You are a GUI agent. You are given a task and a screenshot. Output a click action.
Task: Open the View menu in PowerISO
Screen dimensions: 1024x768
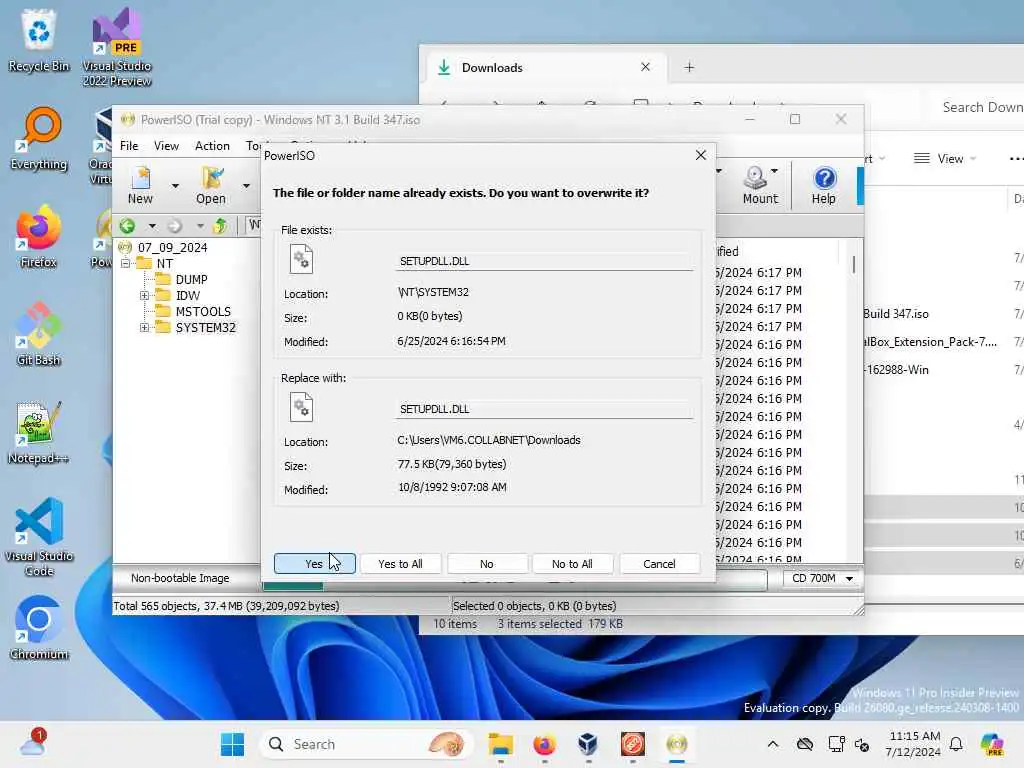click(x=166, y=146)
